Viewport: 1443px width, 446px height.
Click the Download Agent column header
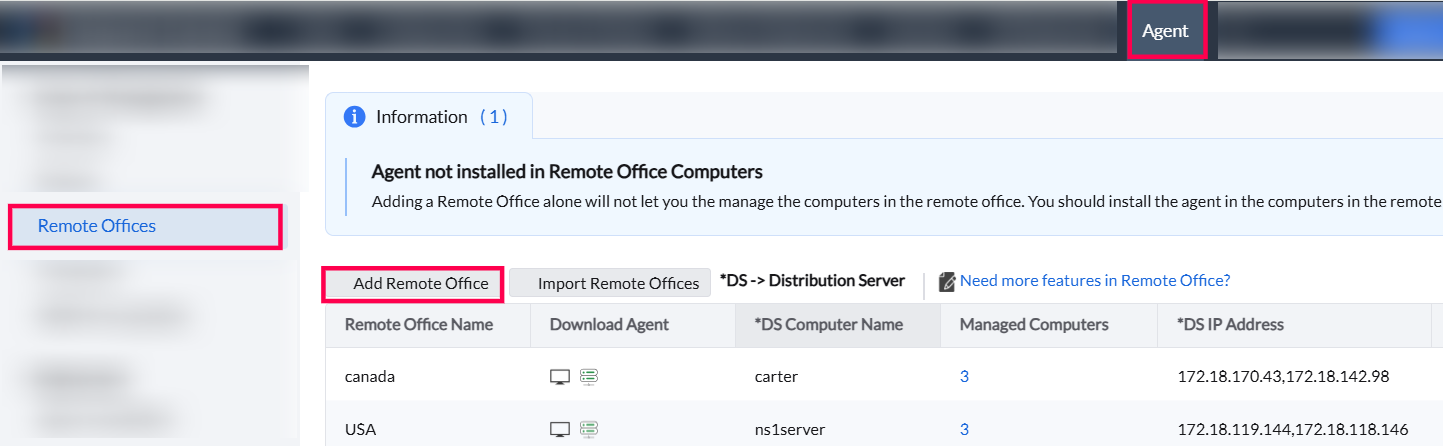pos(609,324)
